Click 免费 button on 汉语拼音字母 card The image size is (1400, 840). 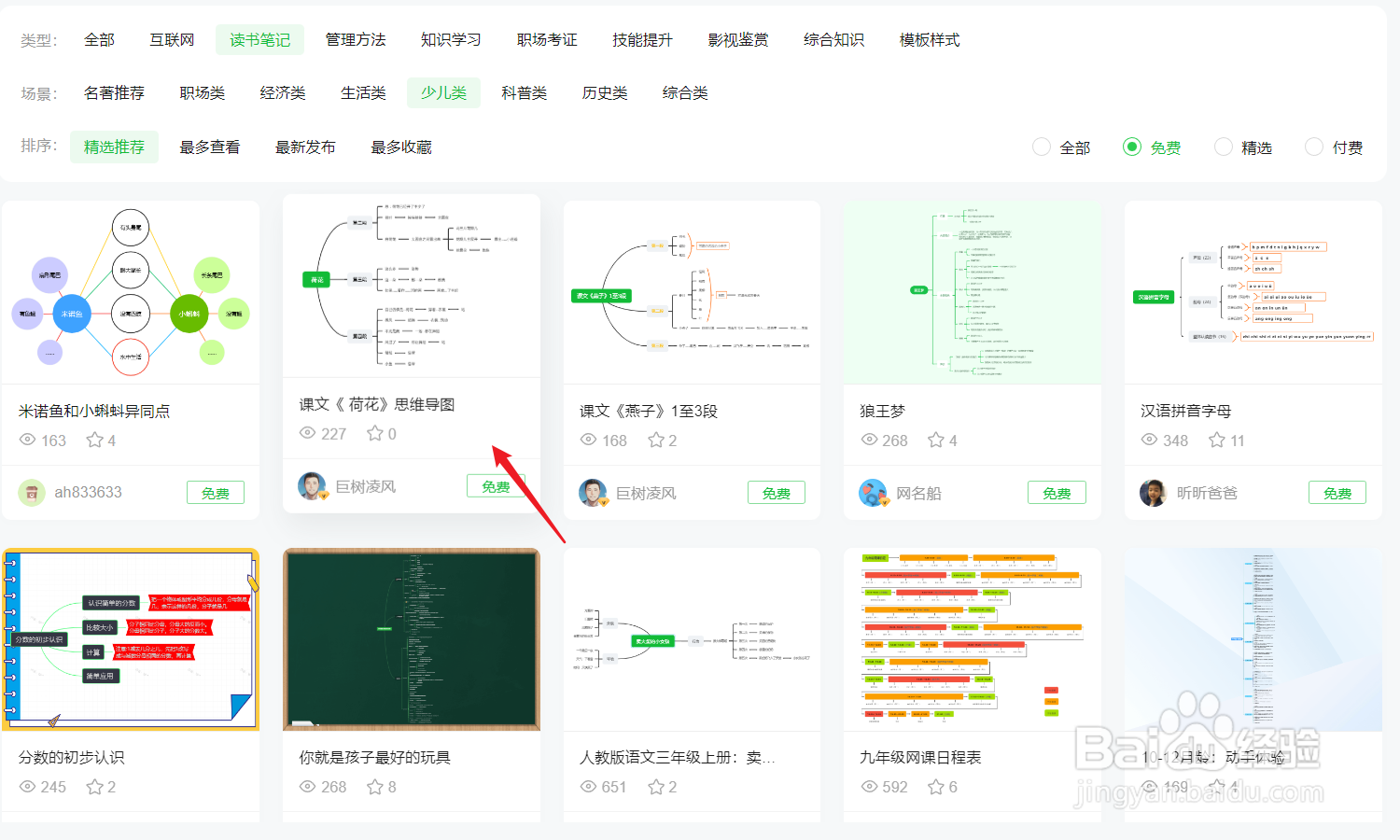click(x=1337, y=493)
